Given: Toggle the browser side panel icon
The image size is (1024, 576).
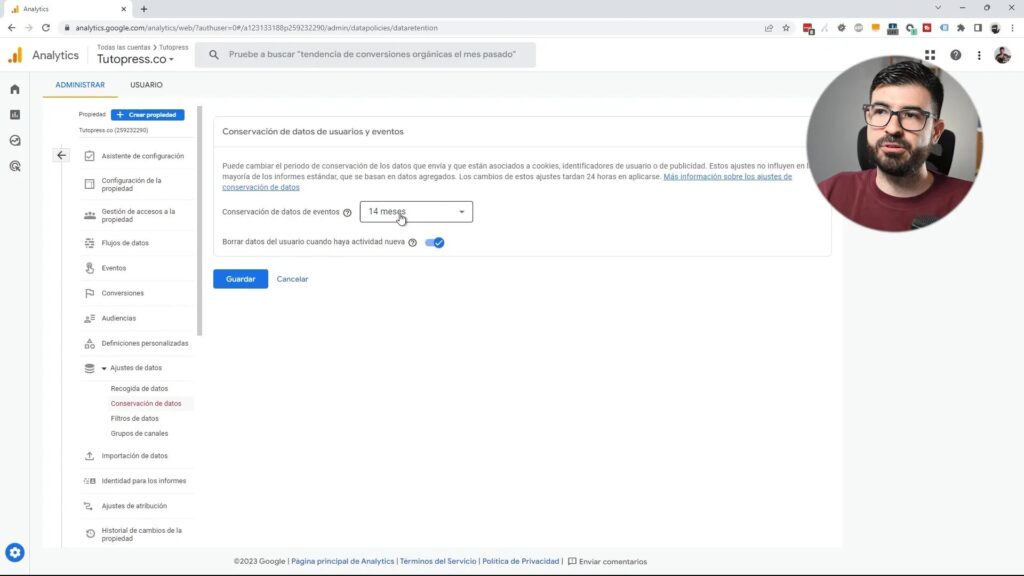Looking at the screenshot, I should tap(978, 28).
